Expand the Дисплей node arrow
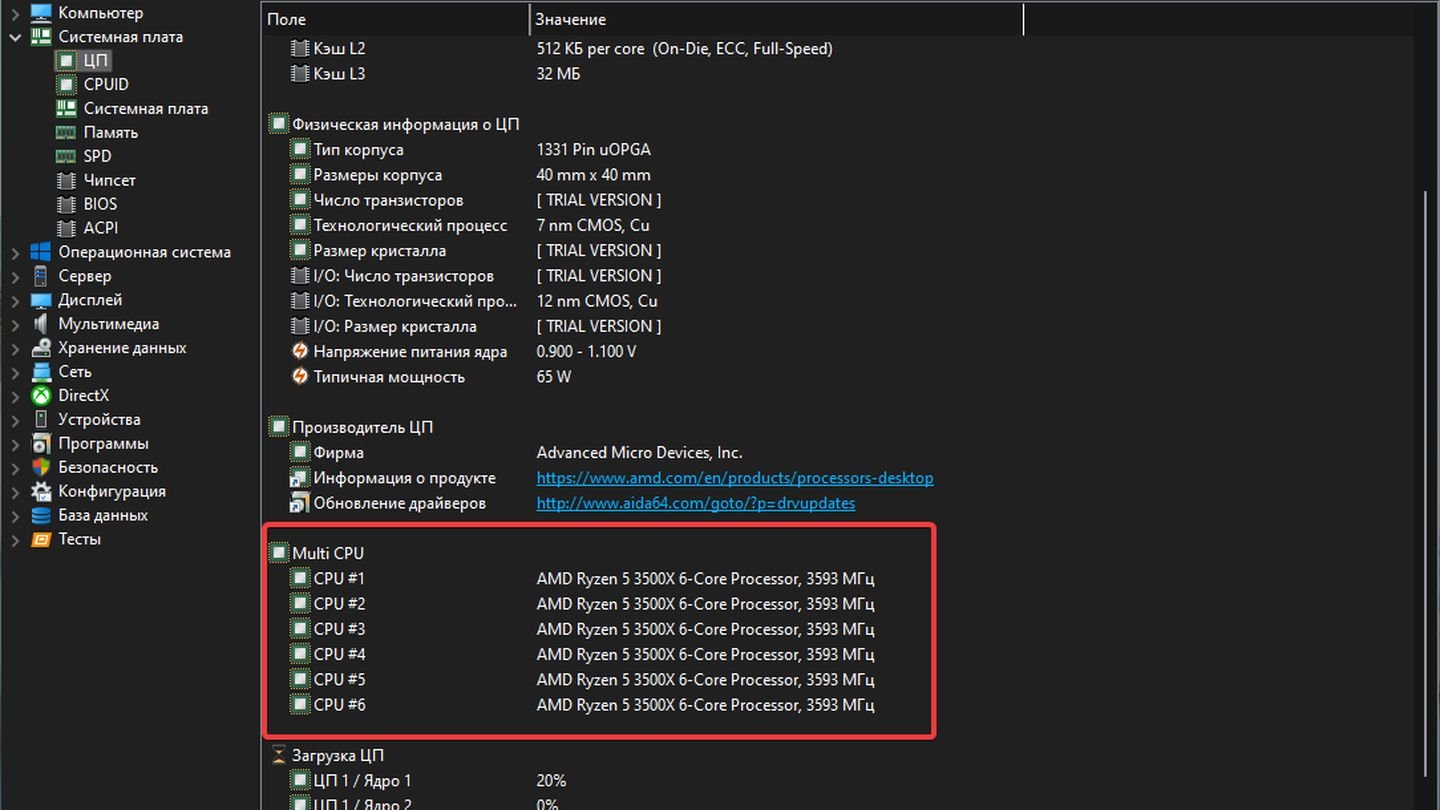Screen dimensions: 1440x810 15,301
